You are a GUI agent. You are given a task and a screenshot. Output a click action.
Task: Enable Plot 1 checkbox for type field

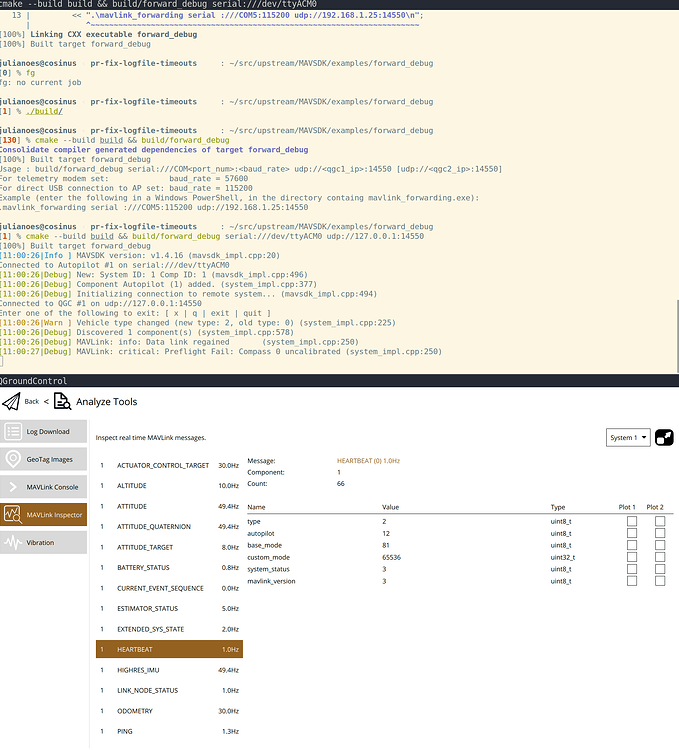point(631,522)
